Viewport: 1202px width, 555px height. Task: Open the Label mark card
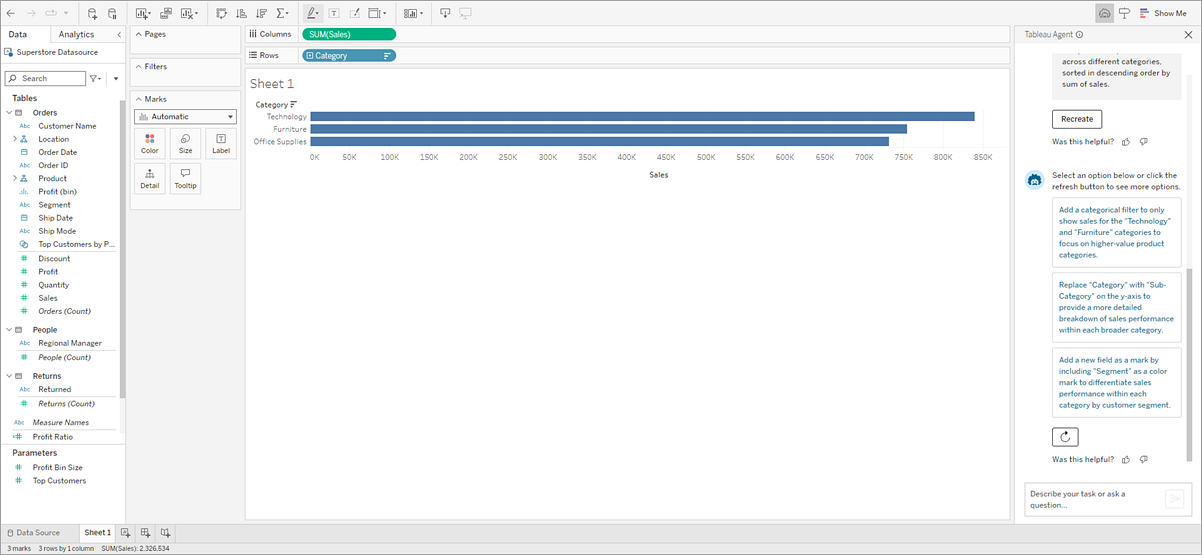221,144
